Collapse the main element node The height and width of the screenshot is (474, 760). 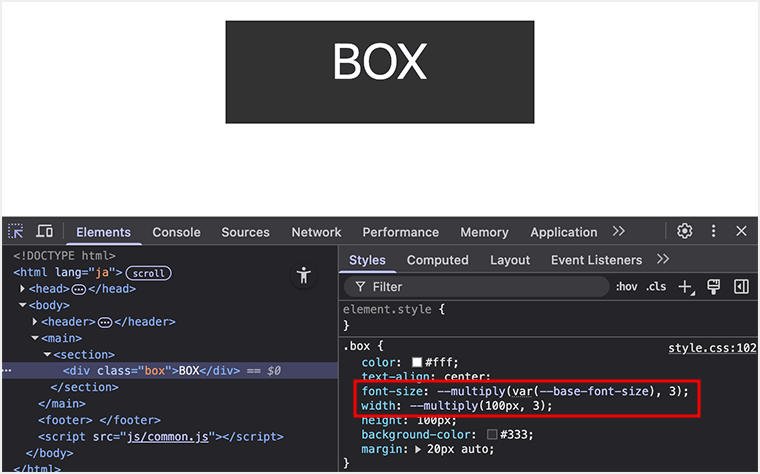(35, 338)
